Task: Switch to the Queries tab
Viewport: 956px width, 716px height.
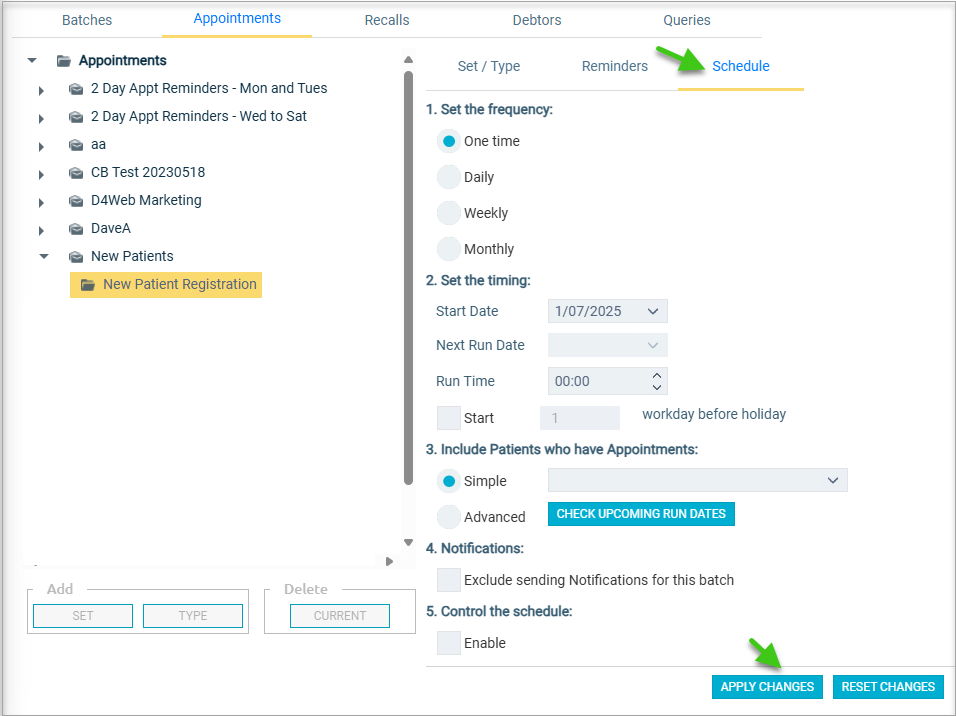Action: (687, 20)
